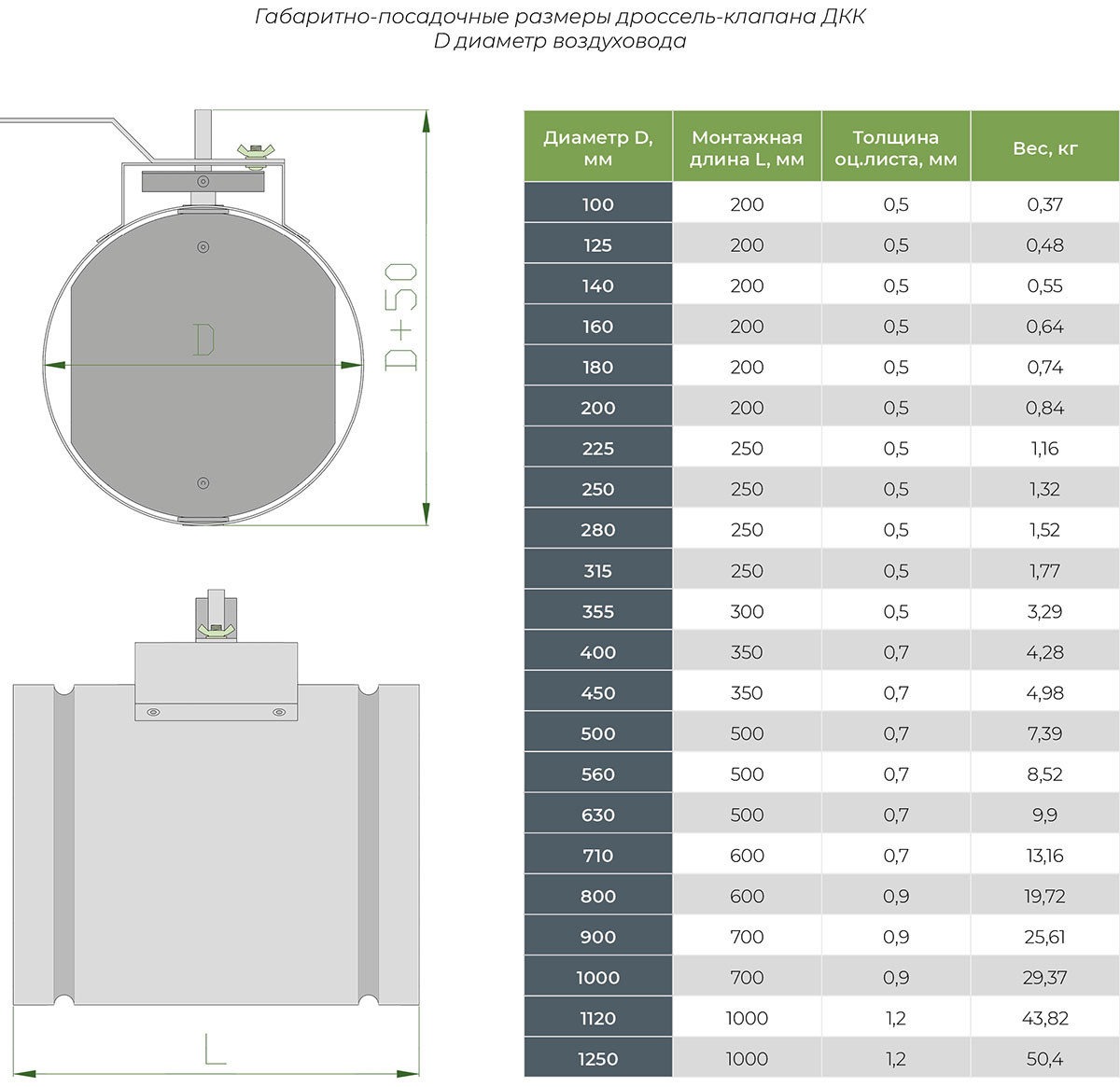1120x1087 pixels.
Task: Click the weight cell showing 0,37
Action: [1044, 204]
